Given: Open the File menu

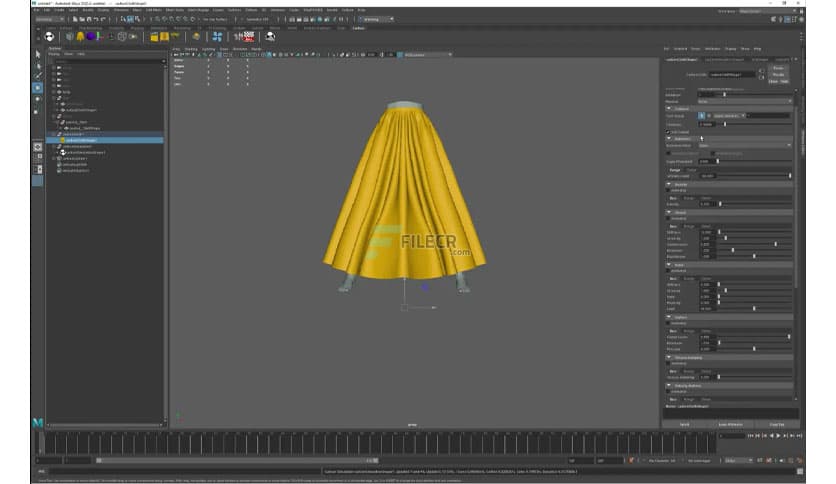Looking at the screenshot, I should (36, 10).
